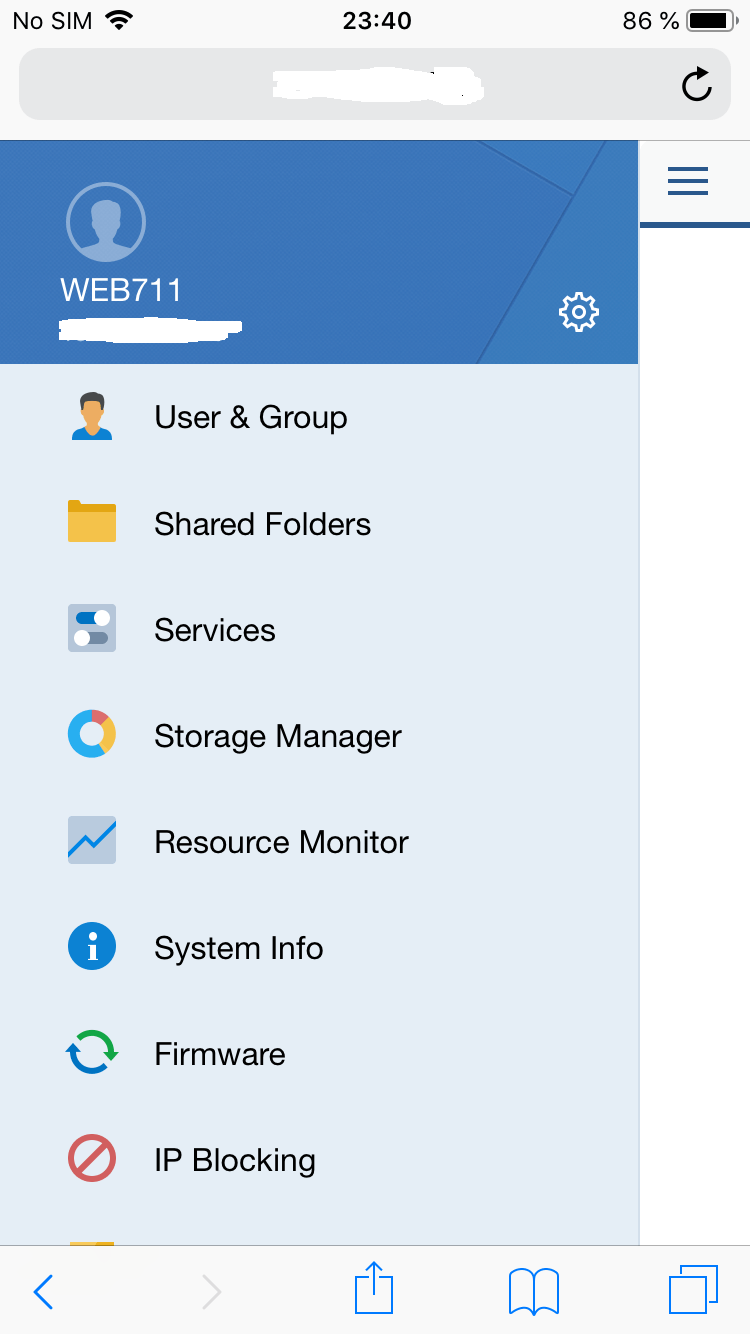Show Safari bookmarks
Screen dimensions: 750x1334
pos(534,1291)
